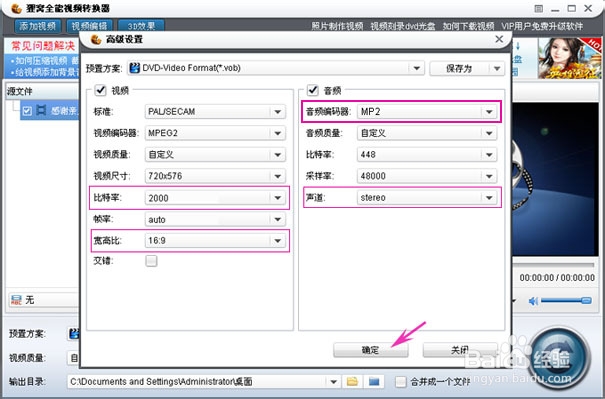The image size is (605, 399).
Task: Open the 标准 PAL/SECAM dropdown
Action: [x=278, y=112]
